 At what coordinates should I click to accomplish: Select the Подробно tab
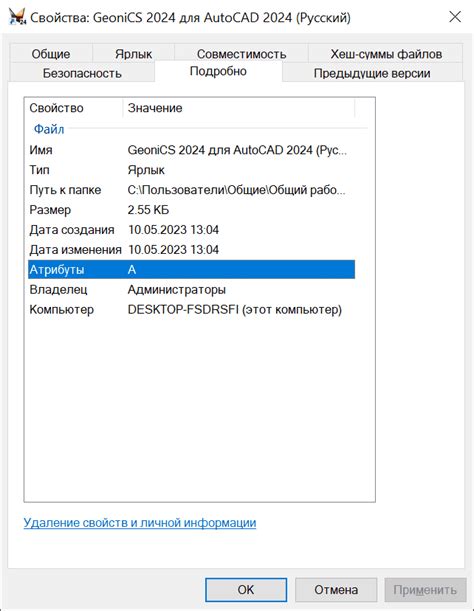pos(218,71)
